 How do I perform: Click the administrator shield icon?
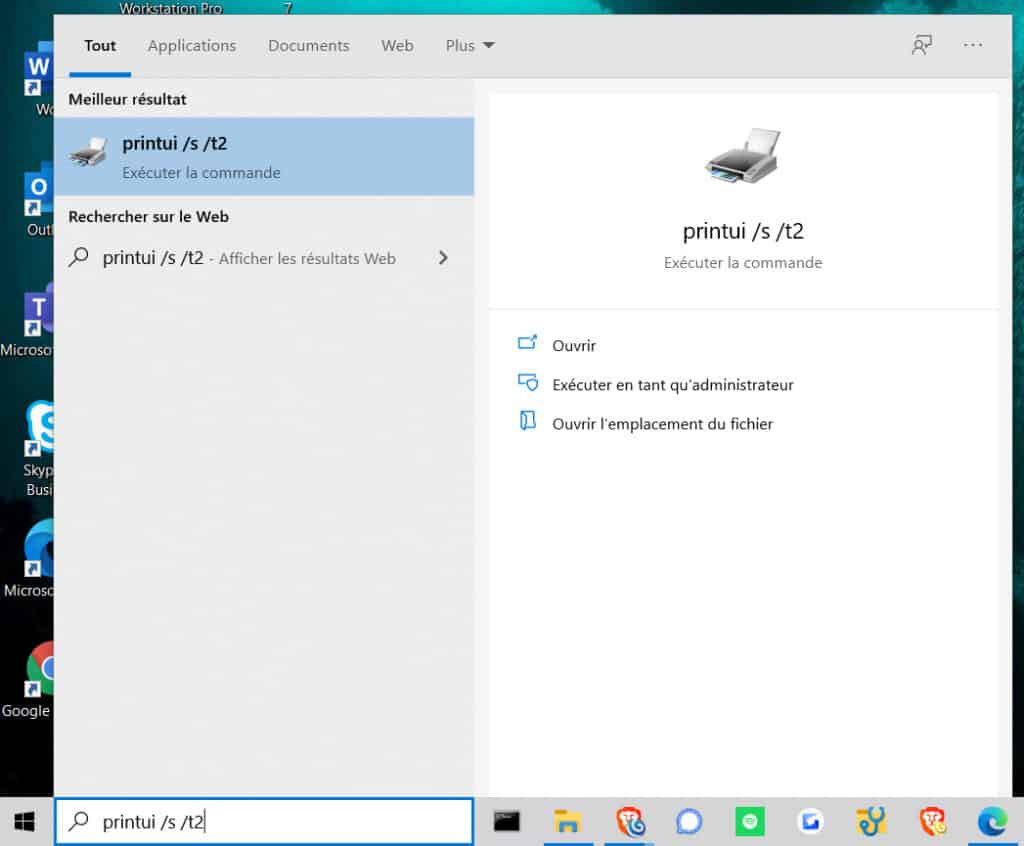(528, 382)
